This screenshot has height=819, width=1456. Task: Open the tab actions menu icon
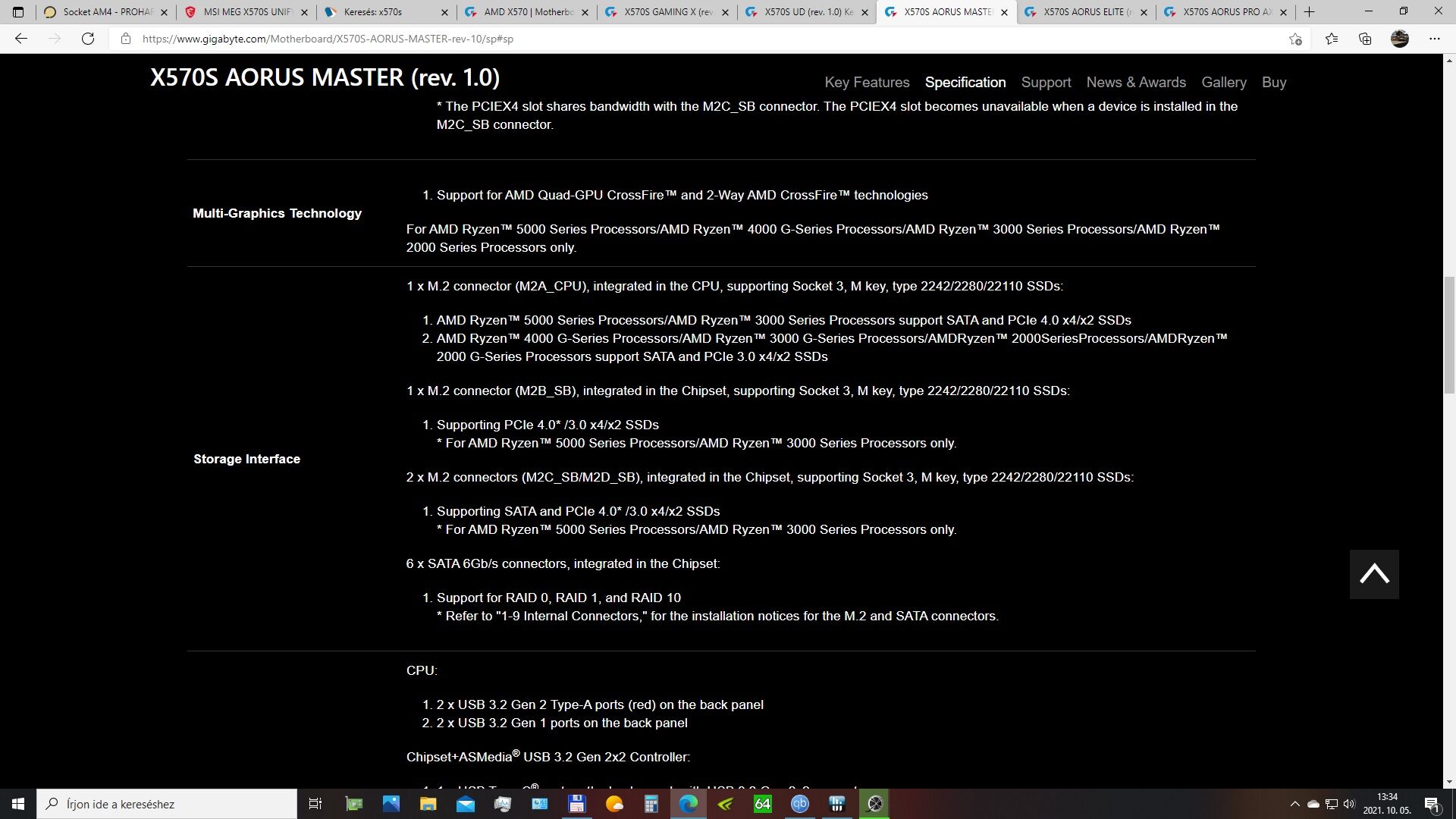(x=18, y=12)
